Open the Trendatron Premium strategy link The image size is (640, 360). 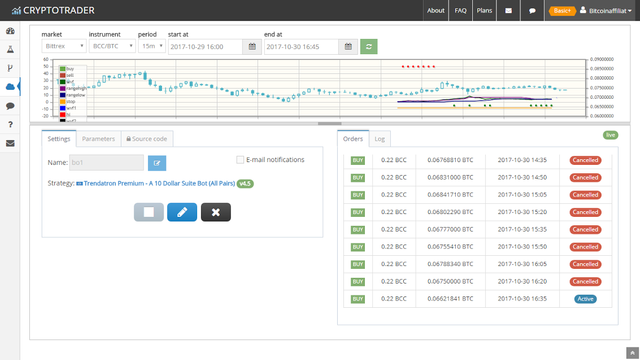click(x=159, y=183)
